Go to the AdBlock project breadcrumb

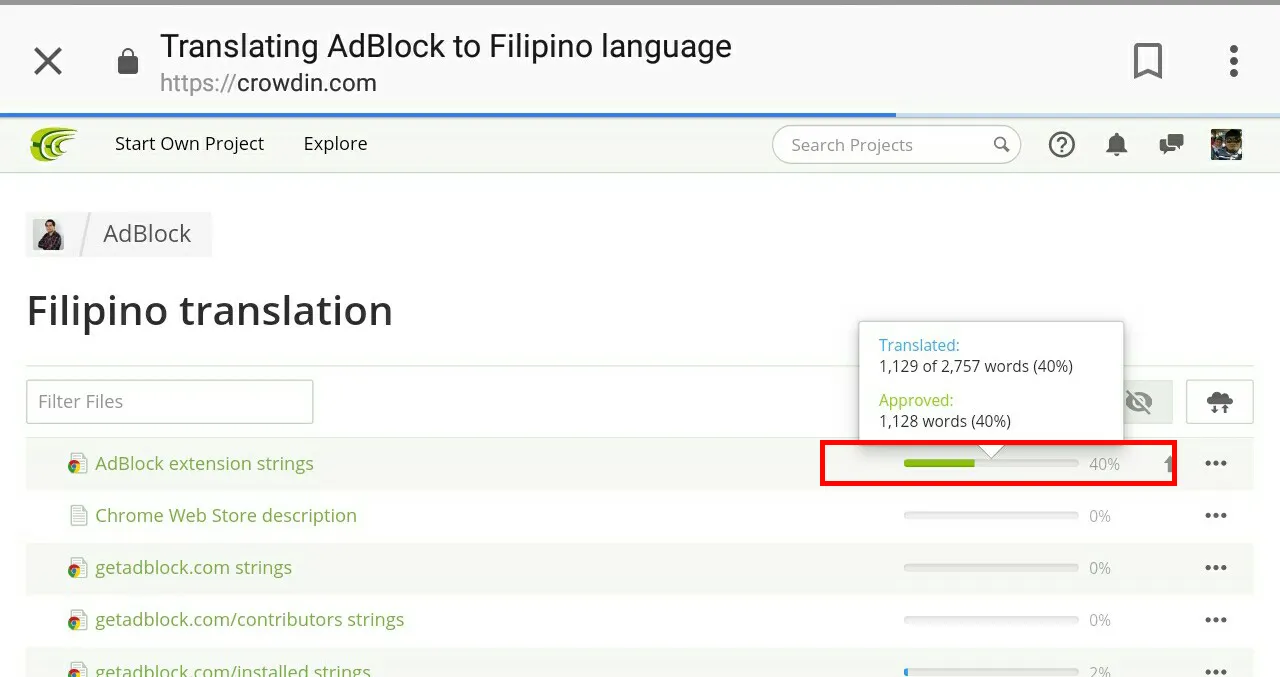147,234
